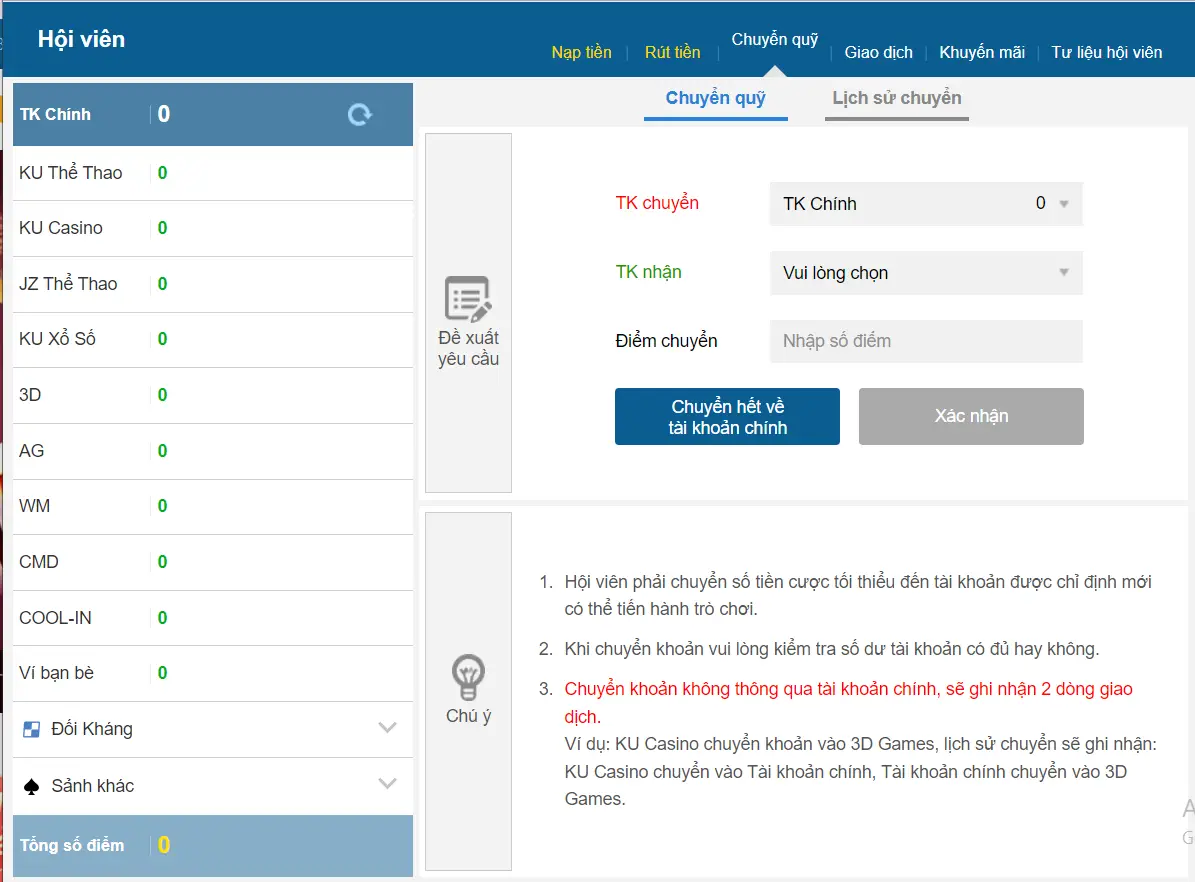Click the Chuyển hết về tài khoản chính button
The width and height of the screenshot is (1195, 882).
coord(727,416)
